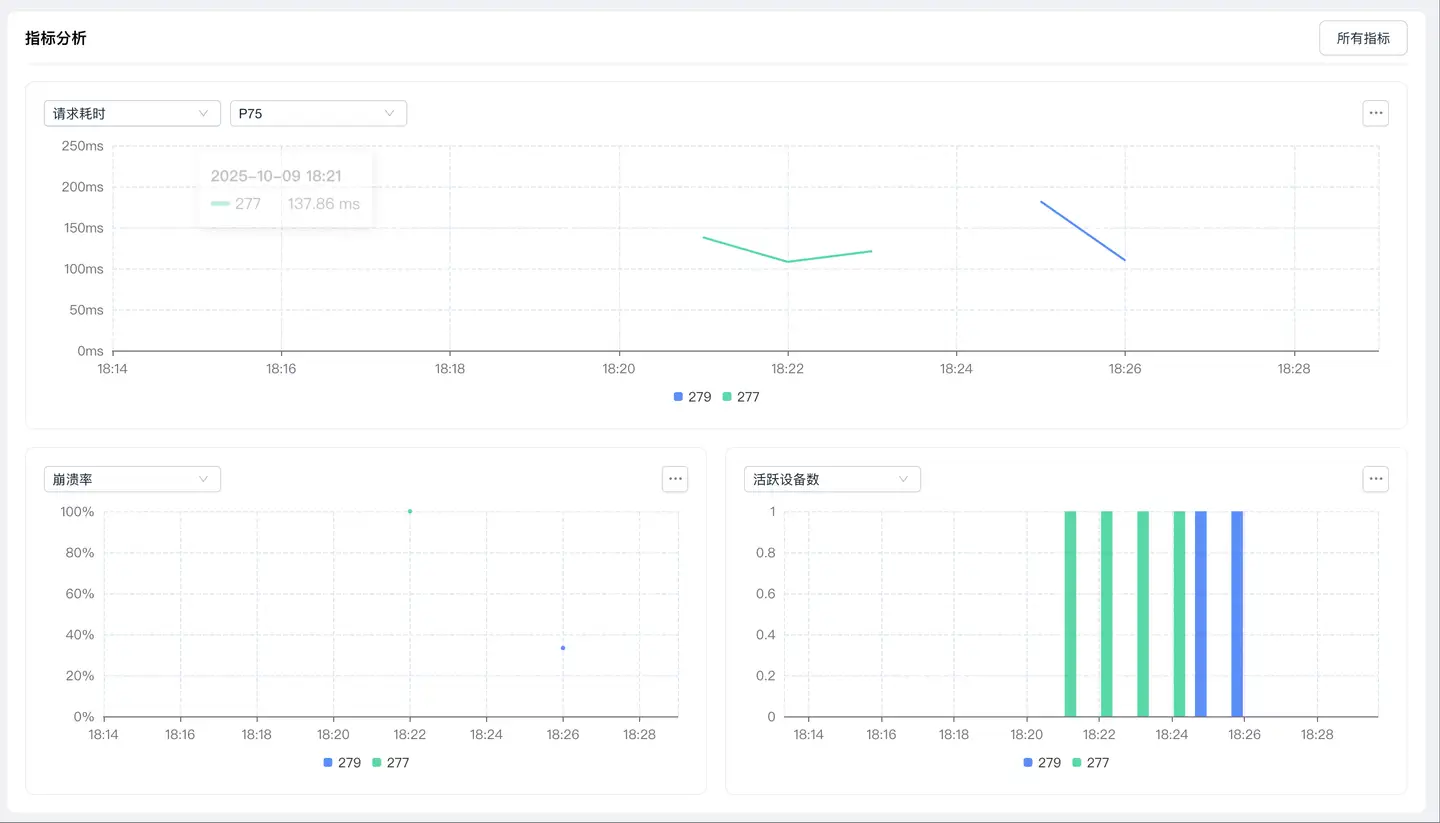Toggle the 279 series in 活跃设备数 legend
Viewport: 1440px width, 823px height.
(x=1042, y=763)
